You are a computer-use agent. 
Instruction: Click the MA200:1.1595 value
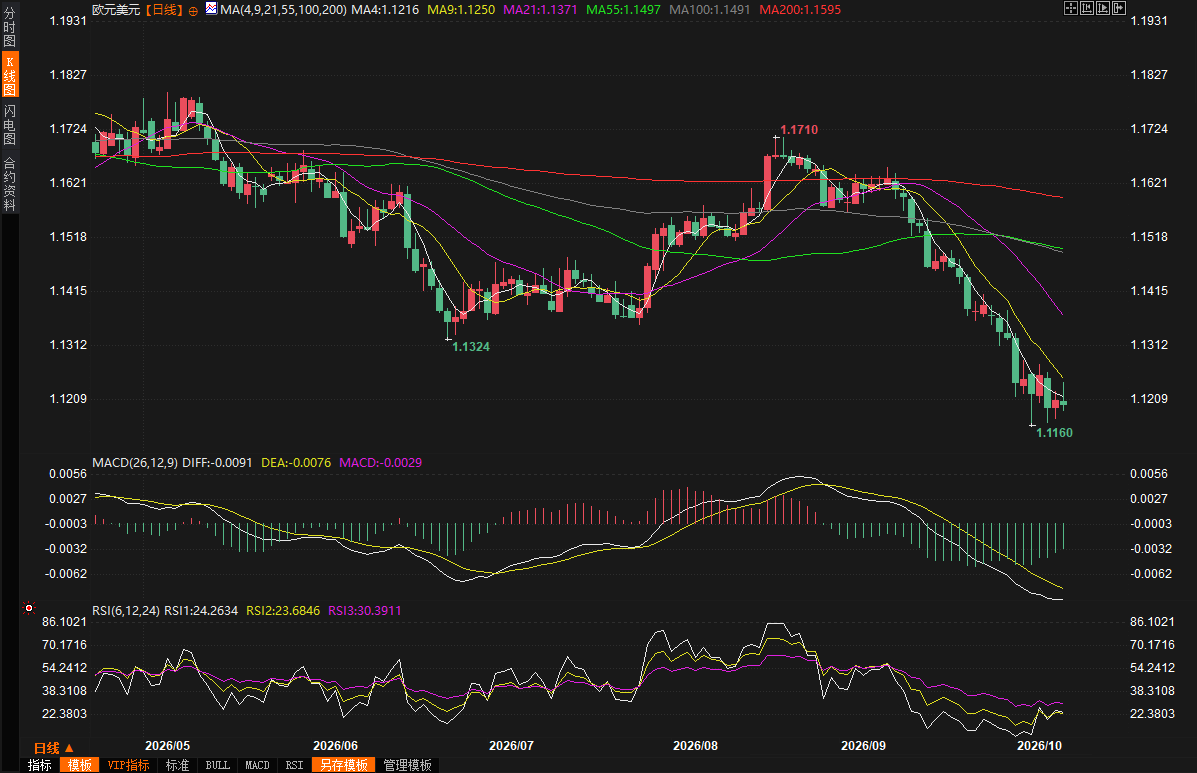800,10
